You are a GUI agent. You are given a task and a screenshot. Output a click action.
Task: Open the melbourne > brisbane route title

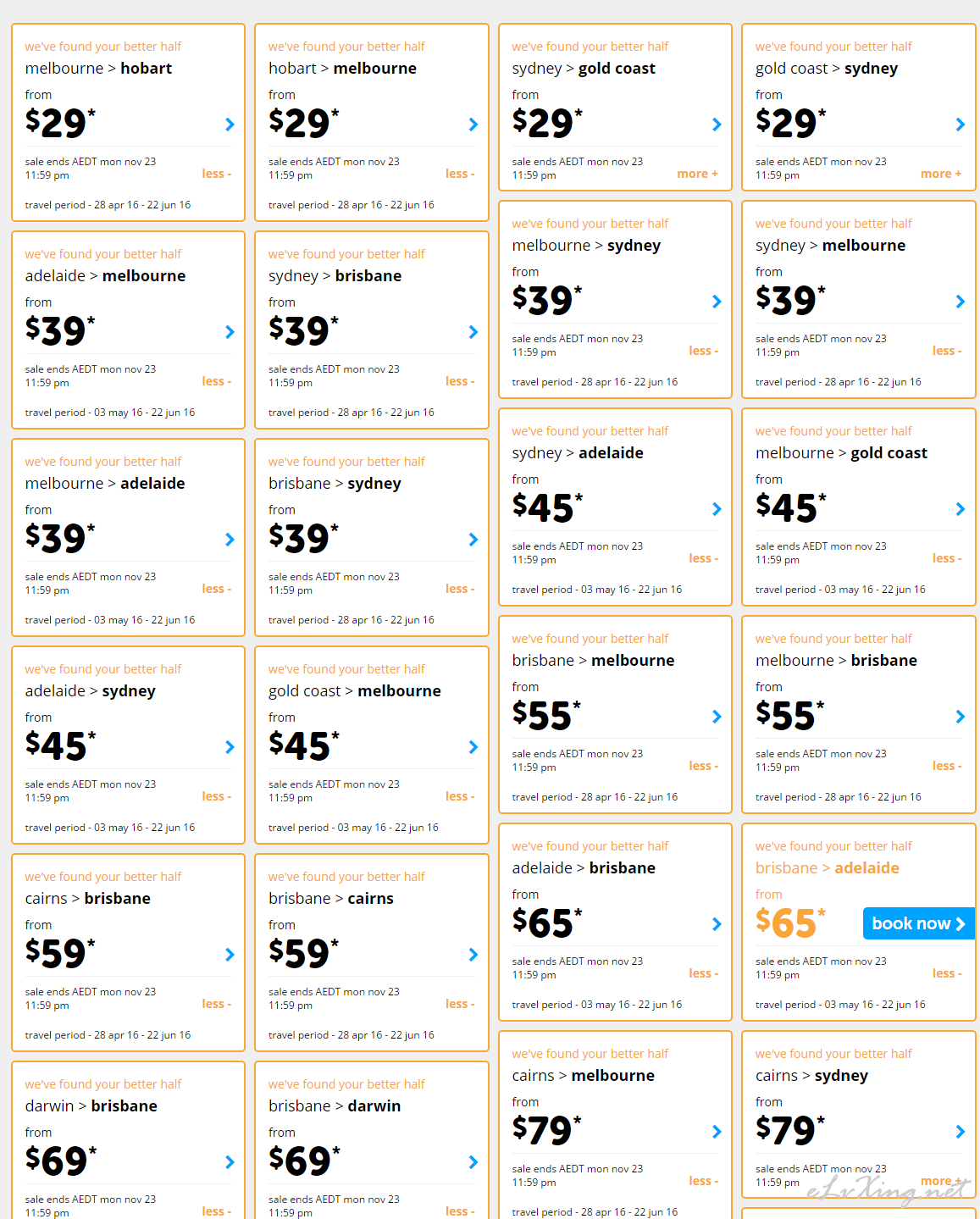(836, 661)
